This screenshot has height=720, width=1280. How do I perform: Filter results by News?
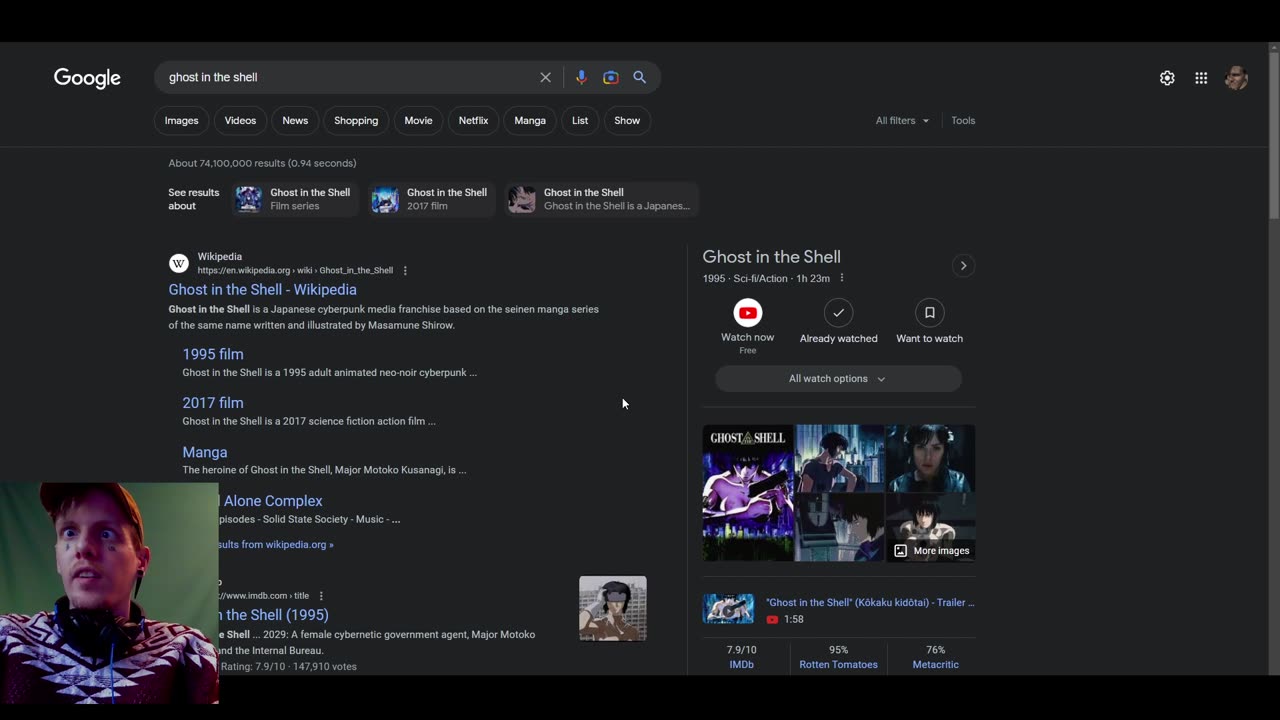[x=295, y=121]
